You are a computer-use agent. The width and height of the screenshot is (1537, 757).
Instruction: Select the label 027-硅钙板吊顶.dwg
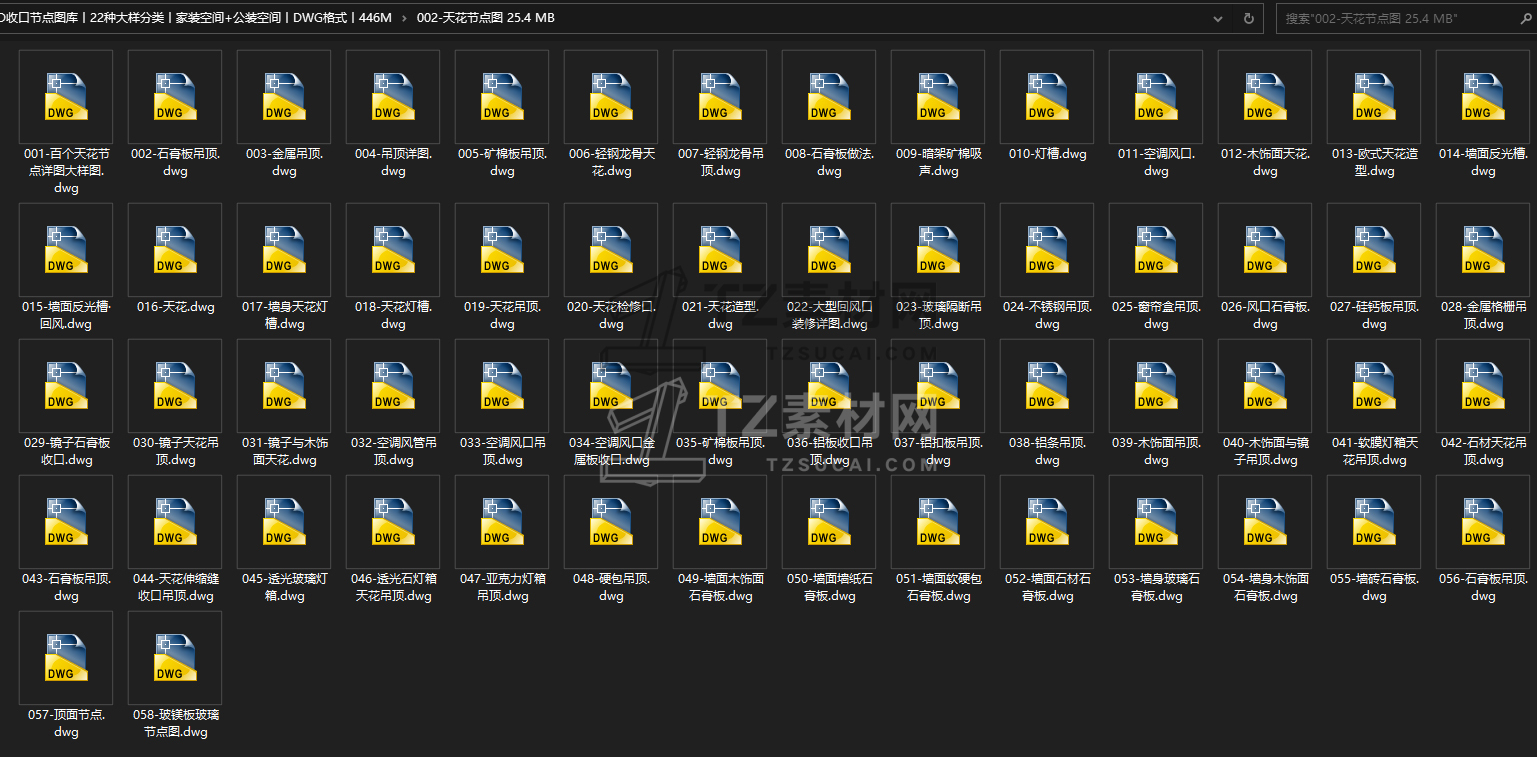[1374, 316]
